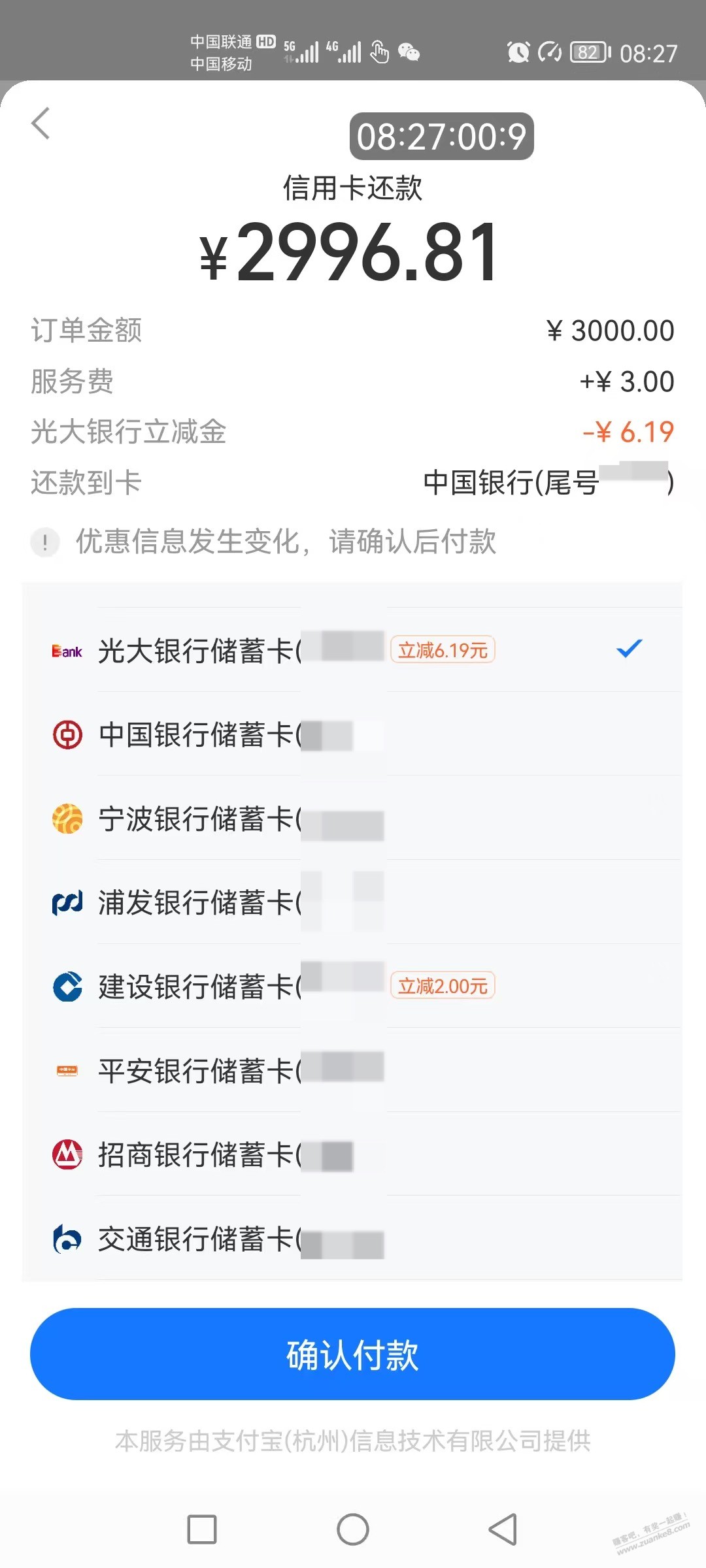Open recent apps with square navigation button
This screenshot has width=706, height=1568.
pyautogui.click(x=202, y=1529)
